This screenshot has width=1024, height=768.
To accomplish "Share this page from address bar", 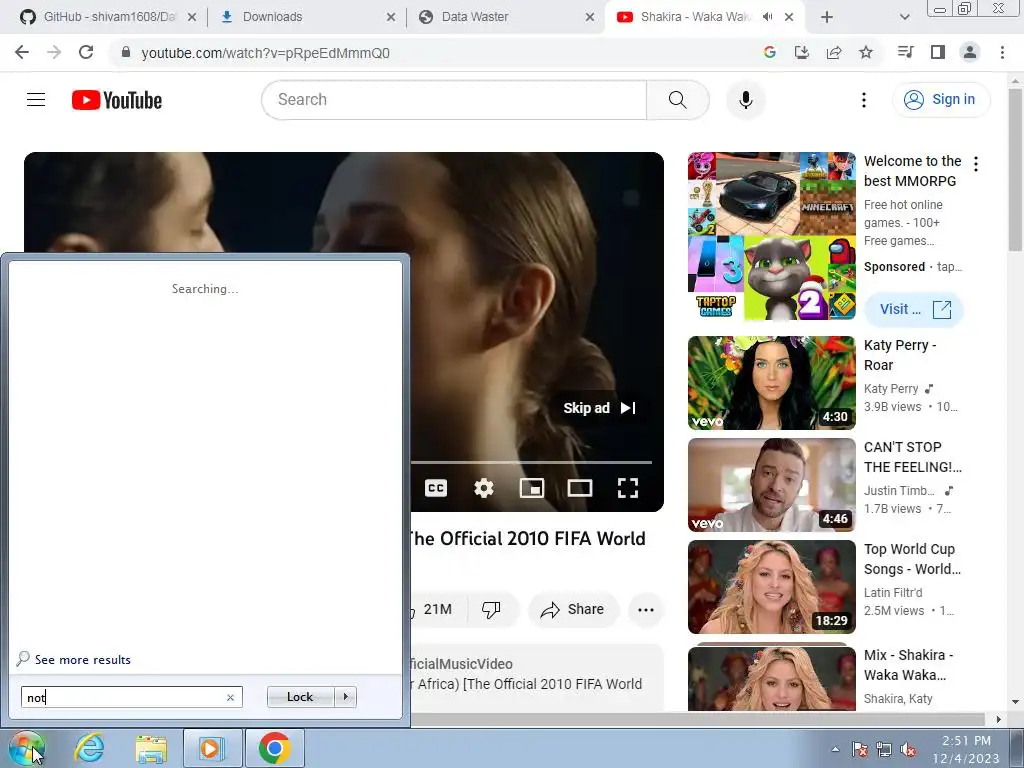I will click(x=834, y=53).
